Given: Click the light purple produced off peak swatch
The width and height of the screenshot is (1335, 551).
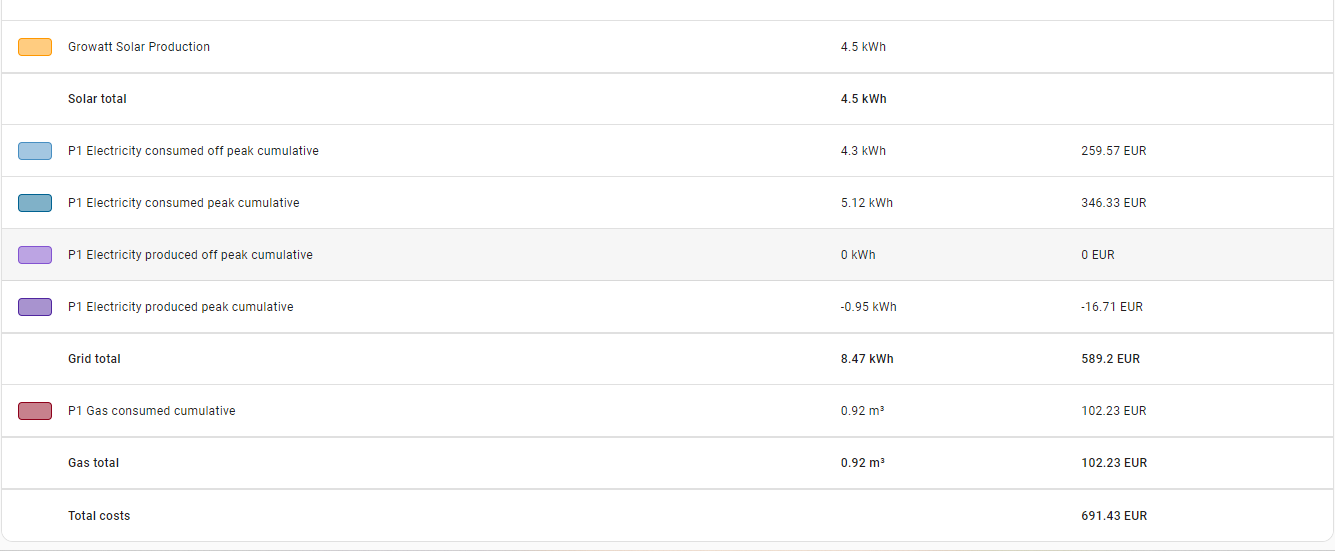Looking at the screenshot, I should coord(35,255).
